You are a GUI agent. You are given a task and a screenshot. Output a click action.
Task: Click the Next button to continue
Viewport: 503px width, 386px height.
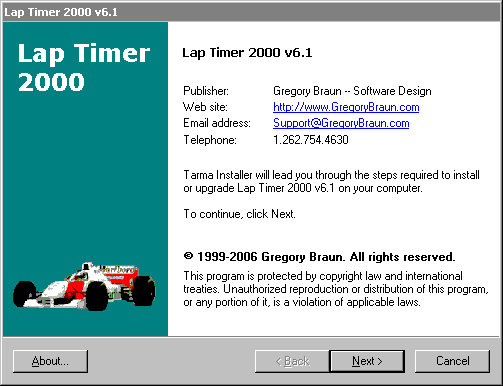(x=367, y=361)
